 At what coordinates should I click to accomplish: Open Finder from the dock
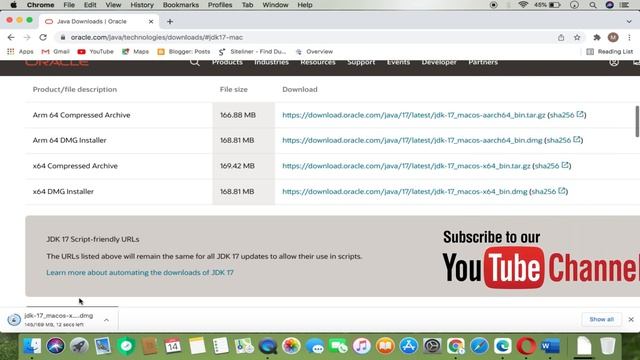click(32, 346)
